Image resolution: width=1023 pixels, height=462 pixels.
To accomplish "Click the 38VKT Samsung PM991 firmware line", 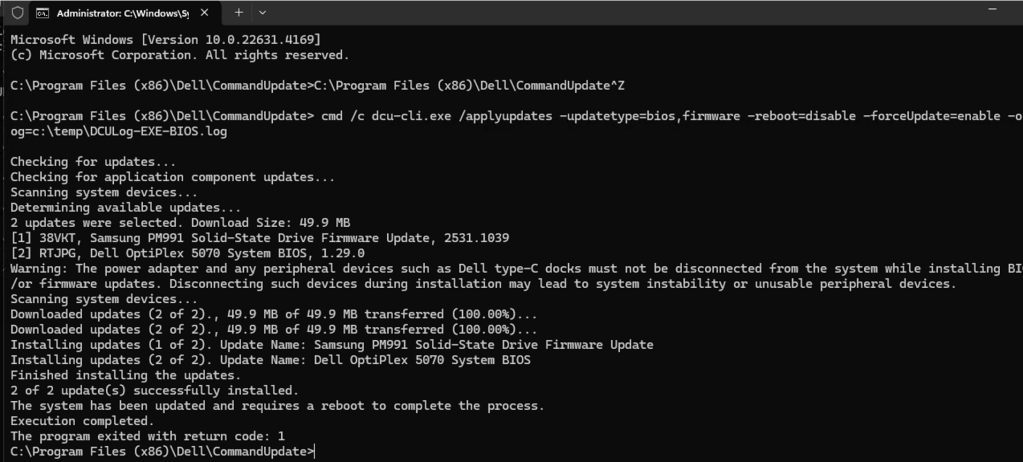I will pos(260,238).
